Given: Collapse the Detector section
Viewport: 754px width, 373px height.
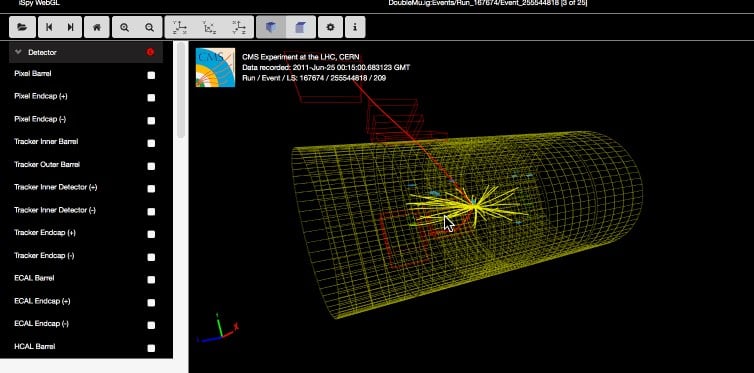Looking at the screenshot, I should click(18, 52).
